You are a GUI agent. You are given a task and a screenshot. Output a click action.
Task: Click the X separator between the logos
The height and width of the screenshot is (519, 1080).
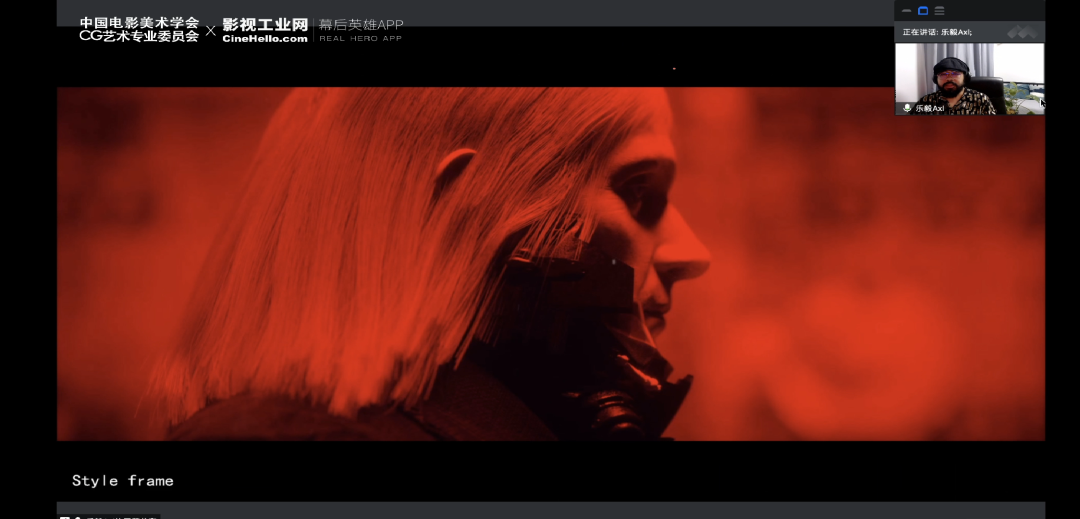pyautogui.click(x=210, y=31)
